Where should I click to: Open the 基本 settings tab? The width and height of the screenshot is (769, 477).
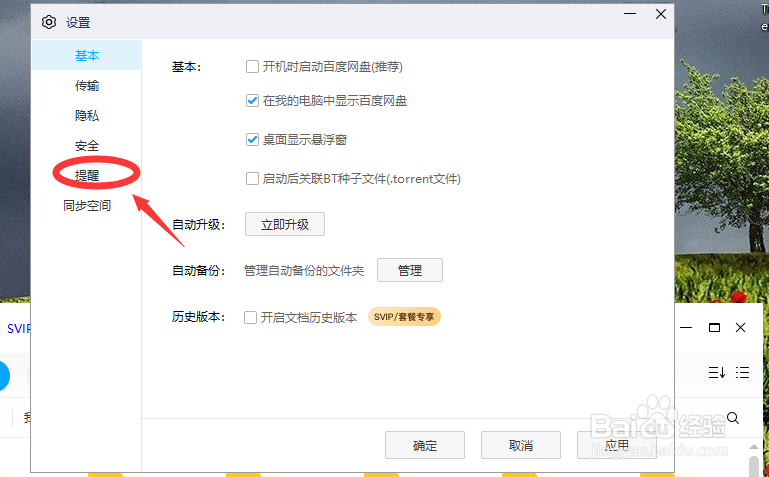87,55
